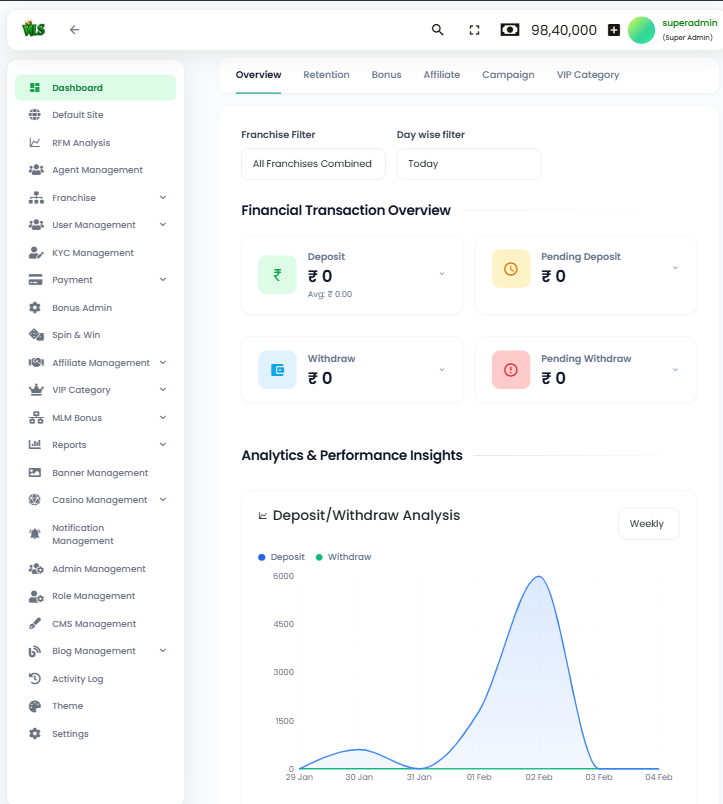Image resolution: width=723 pixels, height=804 pixels.
Task: Click the back arrow next to logo
Action: coord(74,30)
